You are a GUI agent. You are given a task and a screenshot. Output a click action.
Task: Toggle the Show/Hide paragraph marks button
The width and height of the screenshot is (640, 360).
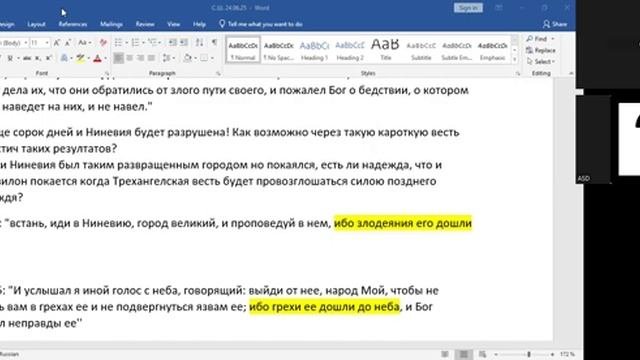[214, 42]
